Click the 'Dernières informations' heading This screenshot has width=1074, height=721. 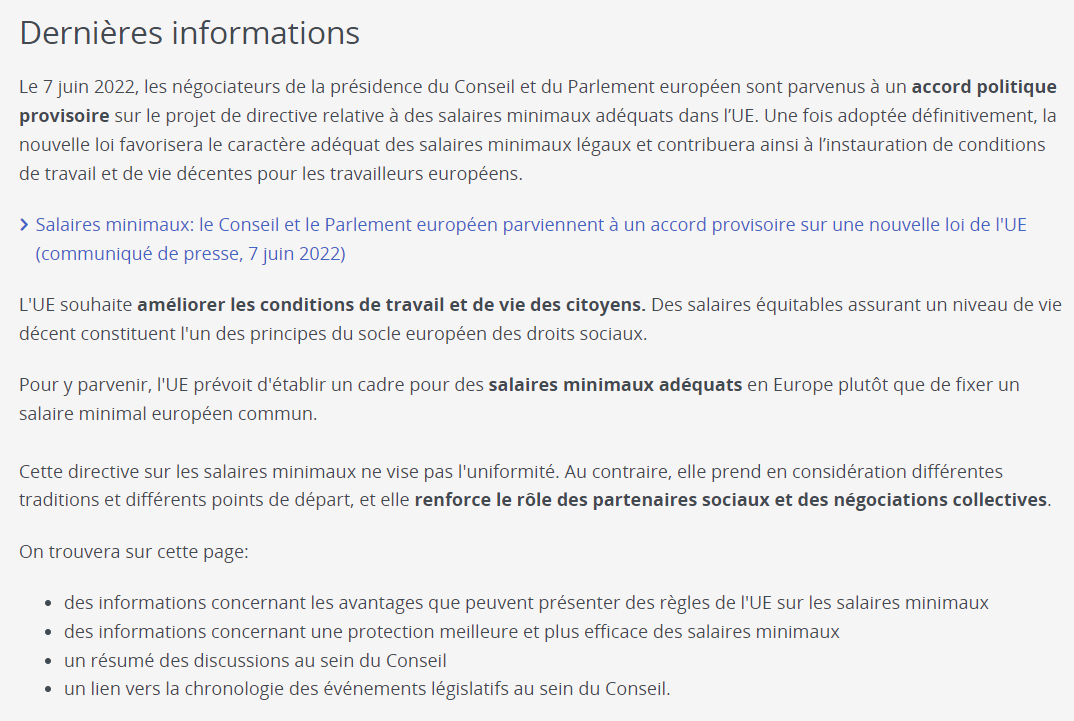pos(190,33)
